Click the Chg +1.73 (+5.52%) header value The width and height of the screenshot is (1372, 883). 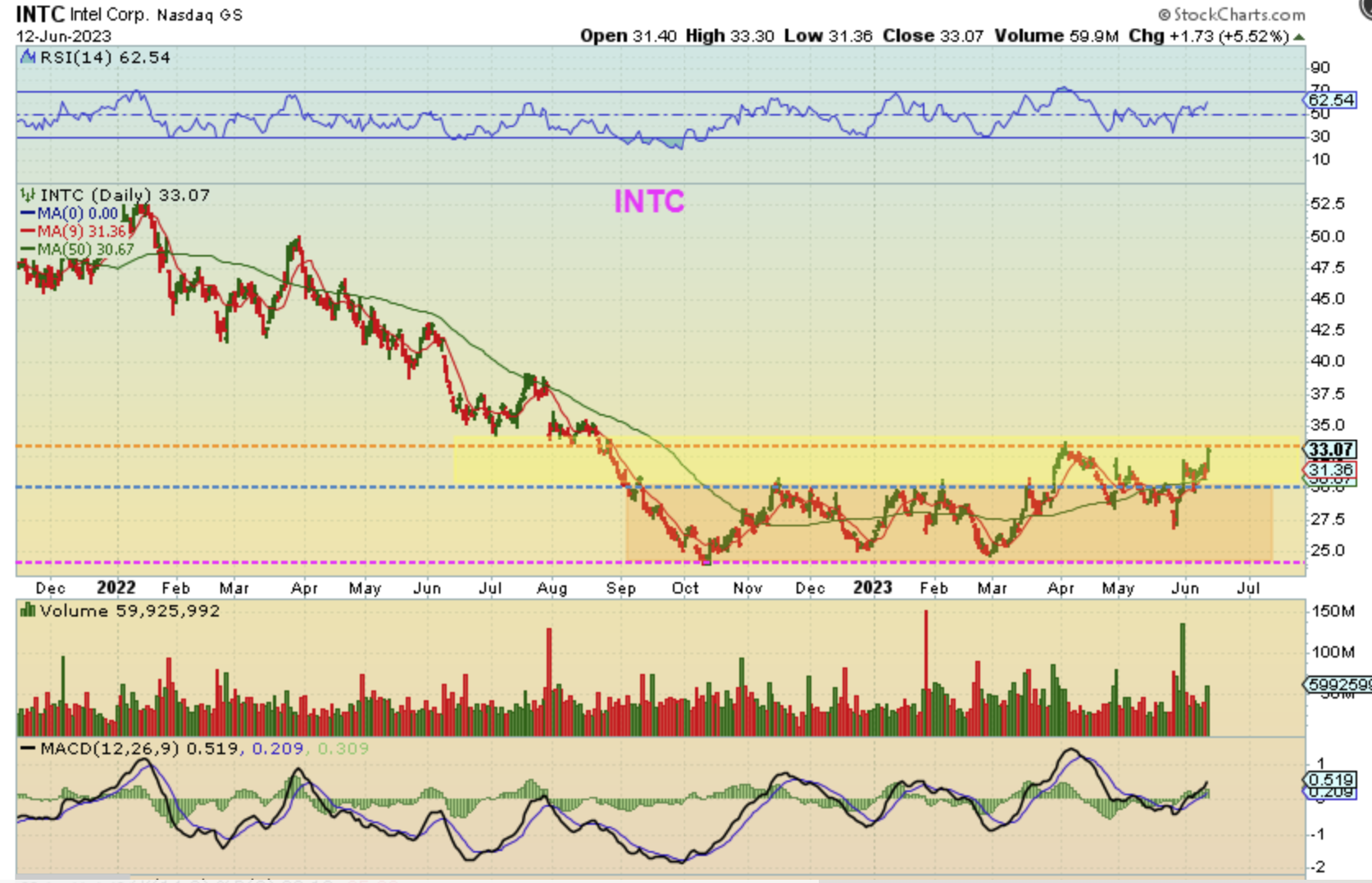point(1209,36)
